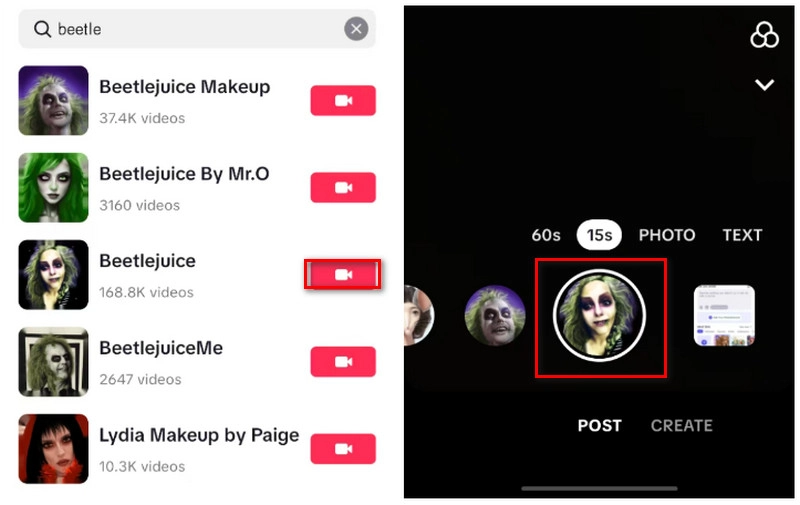Click into the beetle search field
This screenshot has width=800, height=505.
pos(197,29)
